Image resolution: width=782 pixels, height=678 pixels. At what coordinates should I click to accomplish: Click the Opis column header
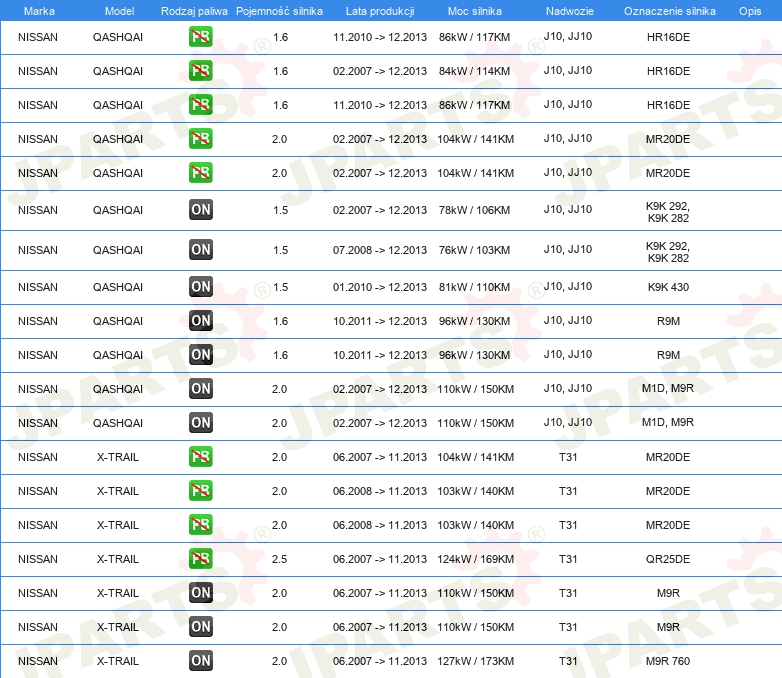750,11
